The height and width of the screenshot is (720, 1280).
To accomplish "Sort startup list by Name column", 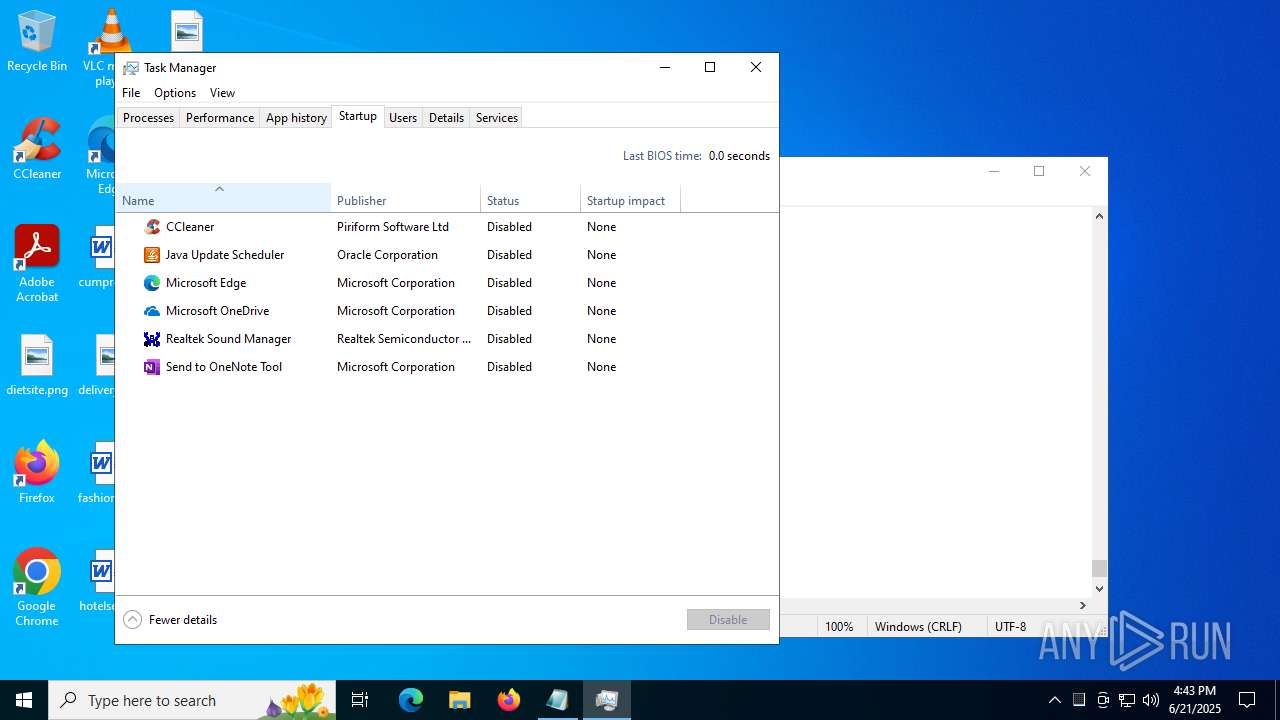I will (223, 197).
